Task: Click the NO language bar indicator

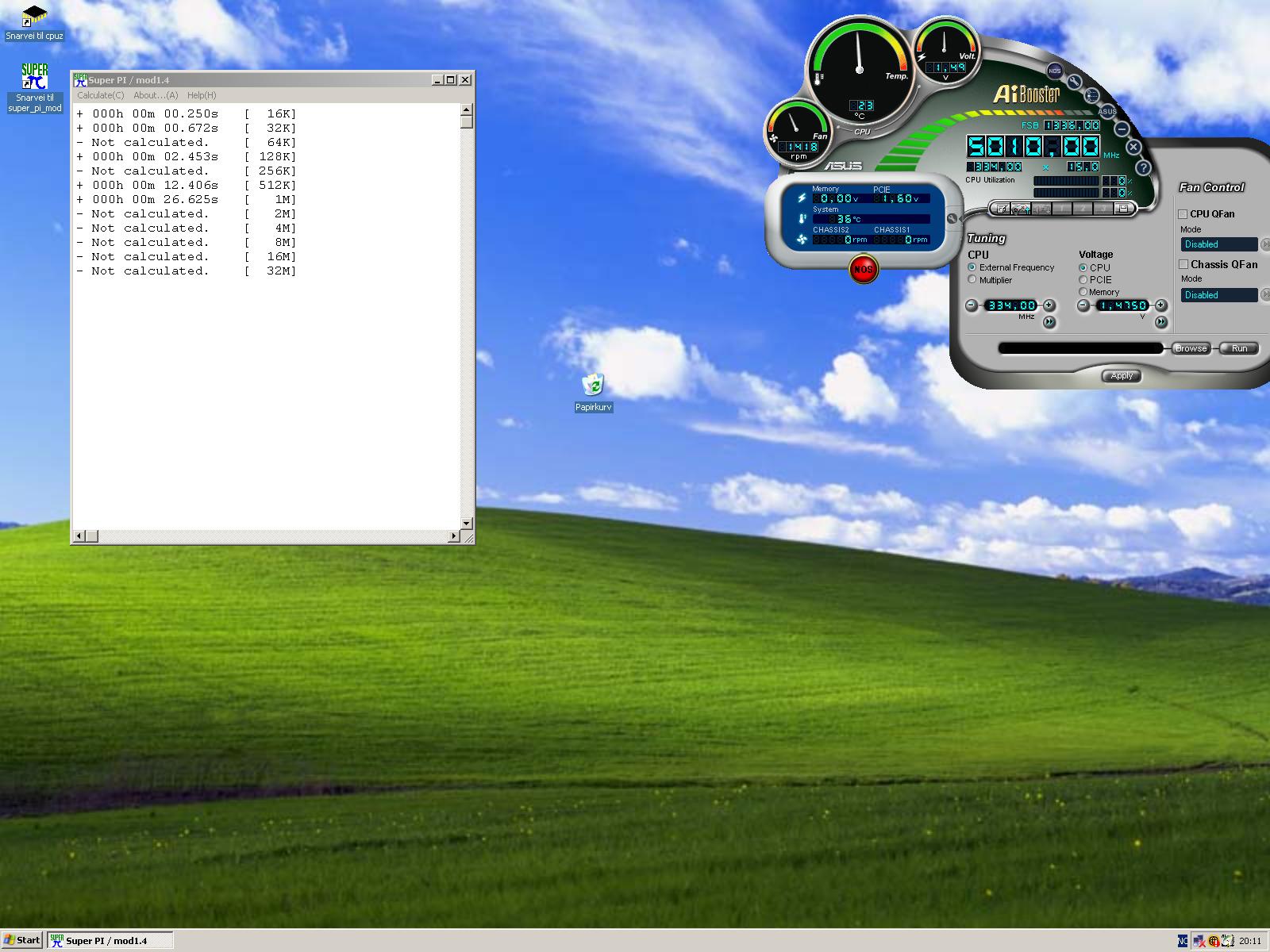Action: point(1183,941)
